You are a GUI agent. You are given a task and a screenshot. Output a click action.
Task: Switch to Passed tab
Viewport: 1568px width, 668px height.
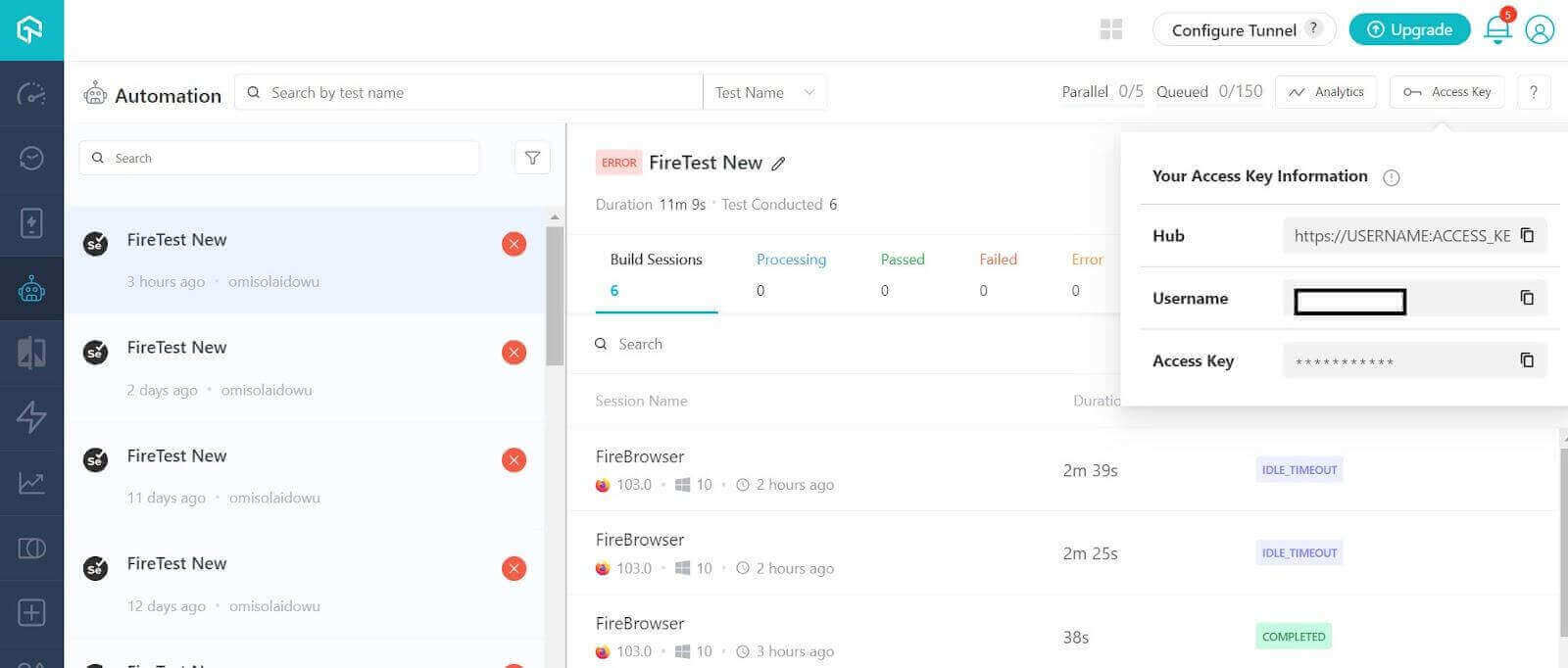(903, 274)
